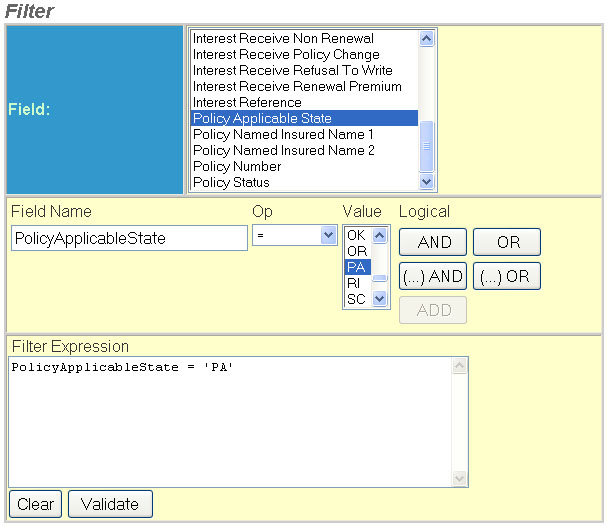Image resolution: width=607 pixels, height=526 pixels.
Task: Select Interest Receive Policy Change field
Action: [x=286, y=54]
